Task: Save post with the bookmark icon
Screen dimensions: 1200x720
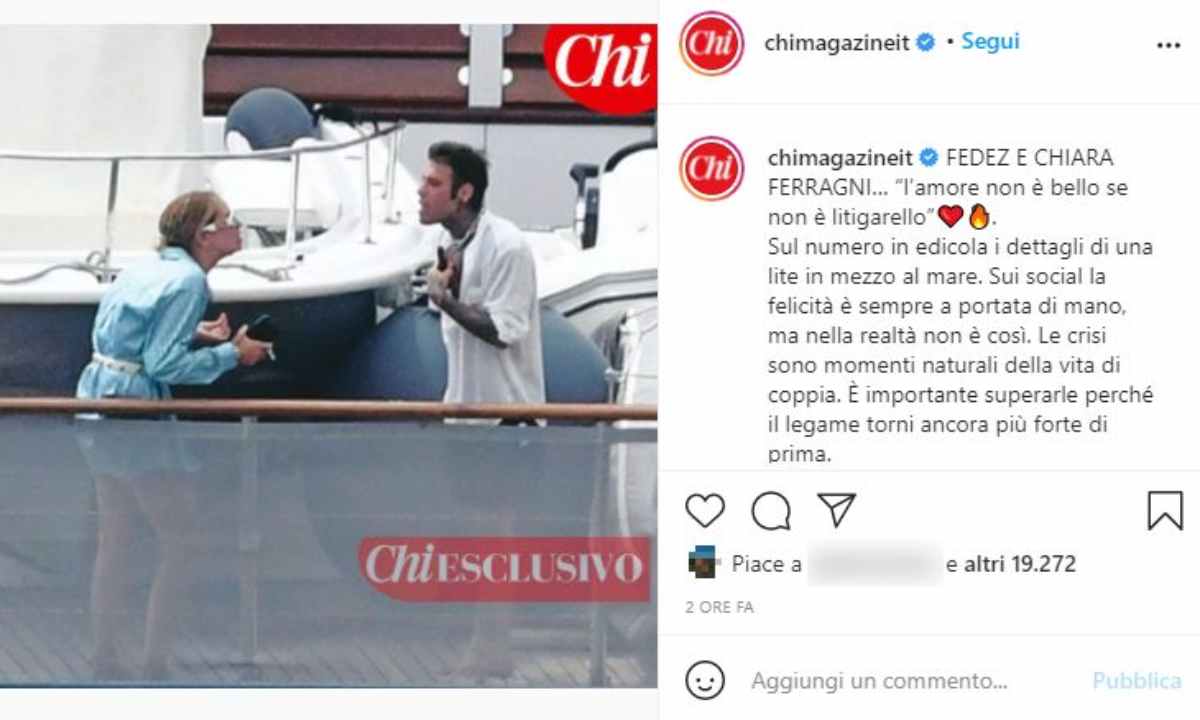Action: pyautogui.click(x=1165, y=511)
